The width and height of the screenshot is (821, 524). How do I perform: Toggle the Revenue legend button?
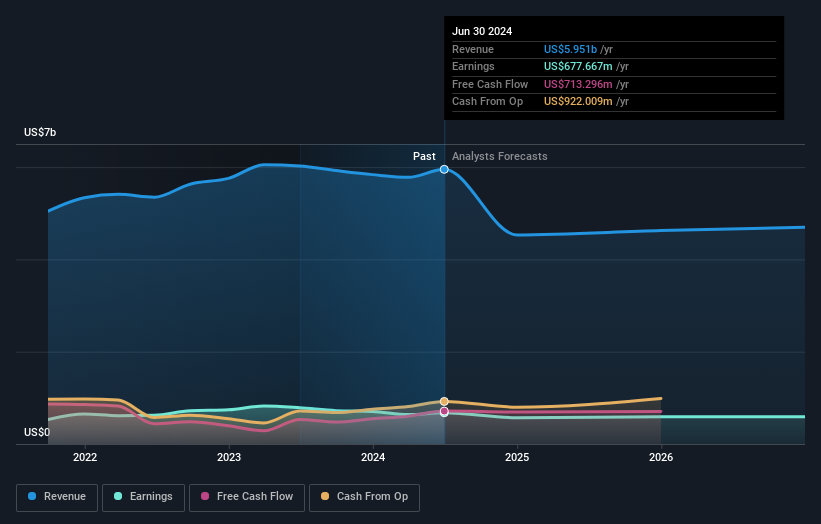(57, 497)
